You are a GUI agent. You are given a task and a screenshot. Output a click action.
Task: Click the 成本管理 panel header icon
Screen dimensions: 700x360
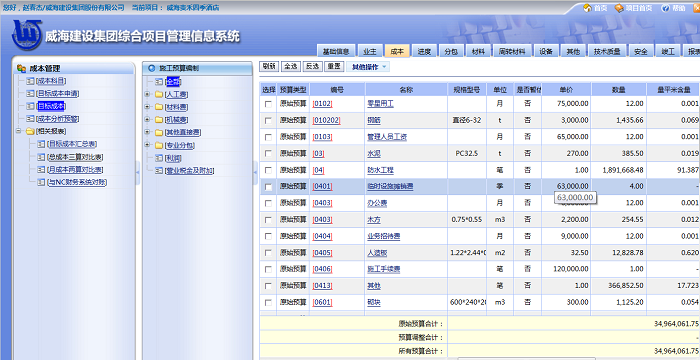click(21, 68)
